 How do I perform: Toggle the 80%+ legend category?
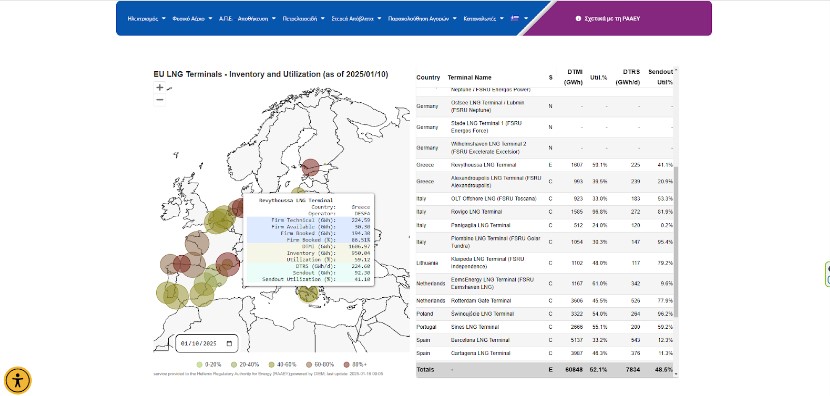point(355,364)
